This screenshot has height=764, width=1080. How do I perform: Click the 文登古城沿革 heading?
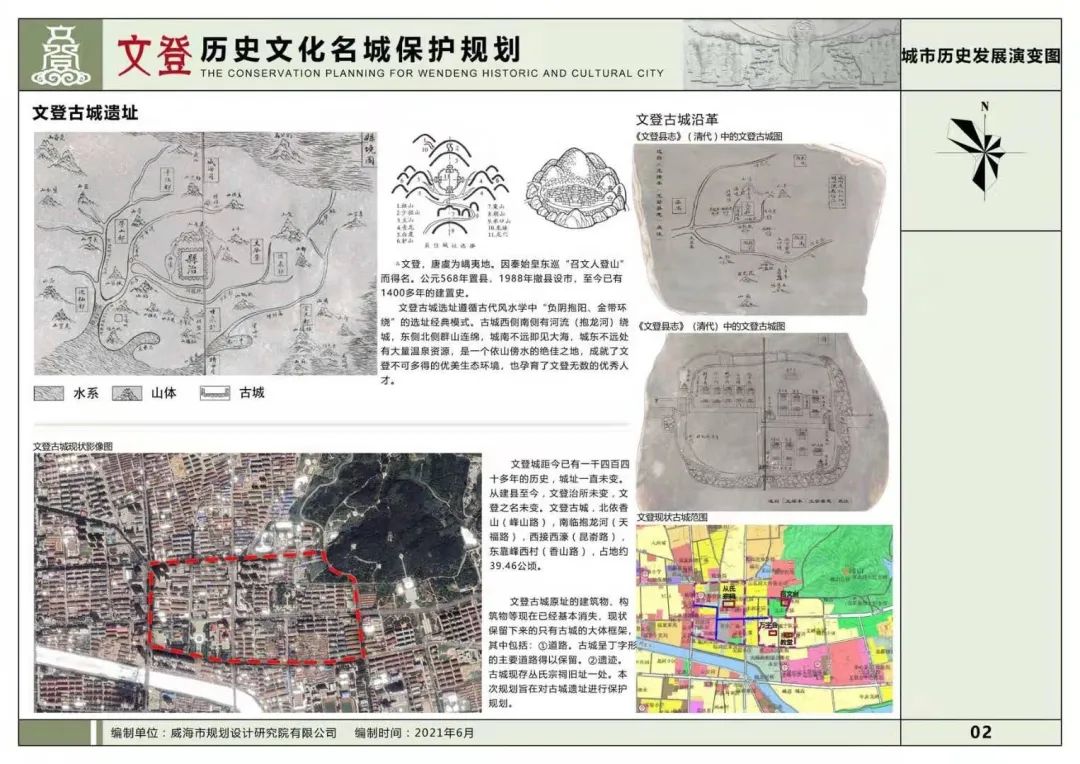click(x=677, y=119)
